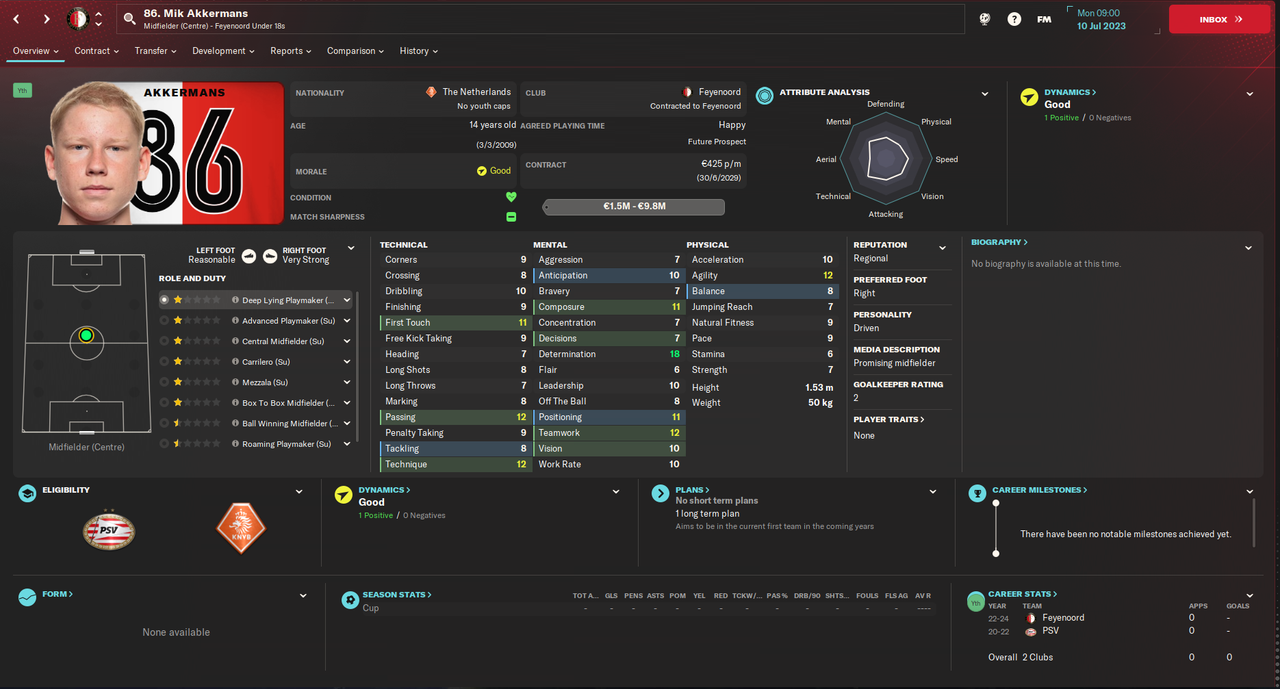Select the Central Midfielder role radio

pyautogui.click(x=165, y=341)
